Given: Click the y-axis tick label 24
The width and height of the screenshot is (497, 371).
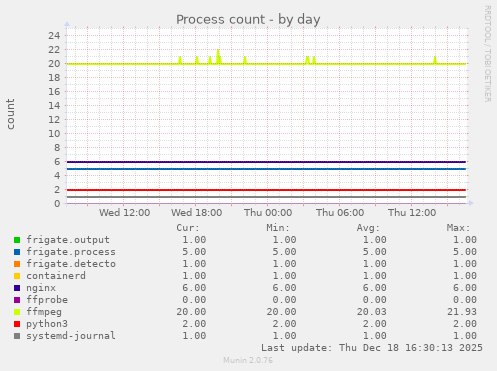Looking at the screenshot, I should coord(54,35).
